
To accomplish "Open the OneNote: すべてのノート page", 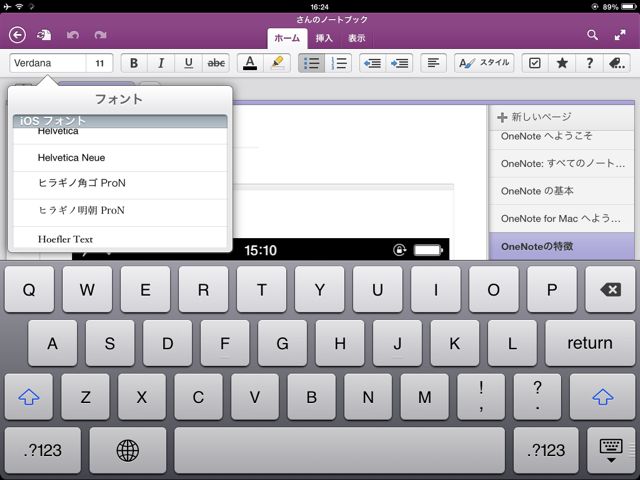I will tap(562, 163).
